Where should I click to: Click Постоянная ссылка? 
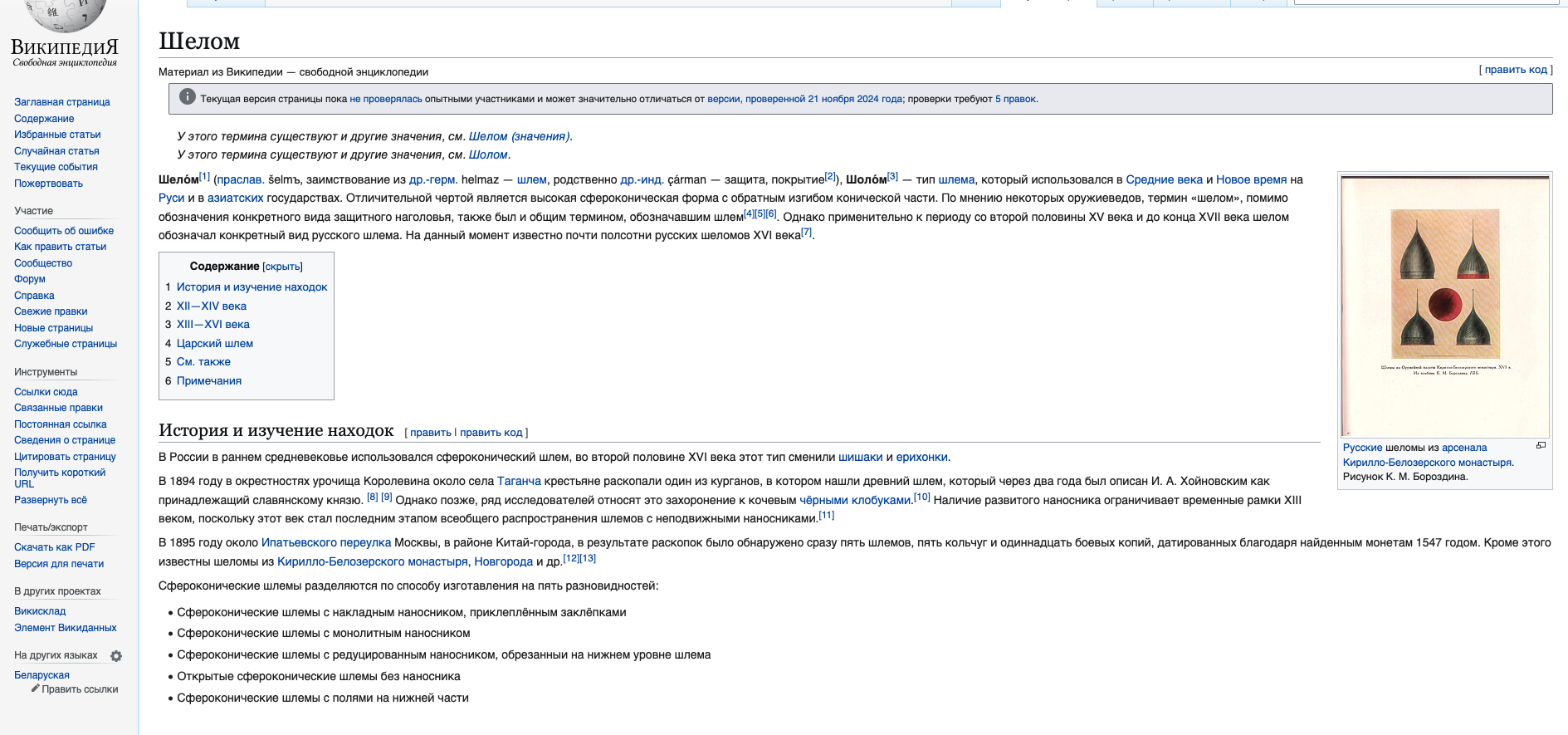61,424
